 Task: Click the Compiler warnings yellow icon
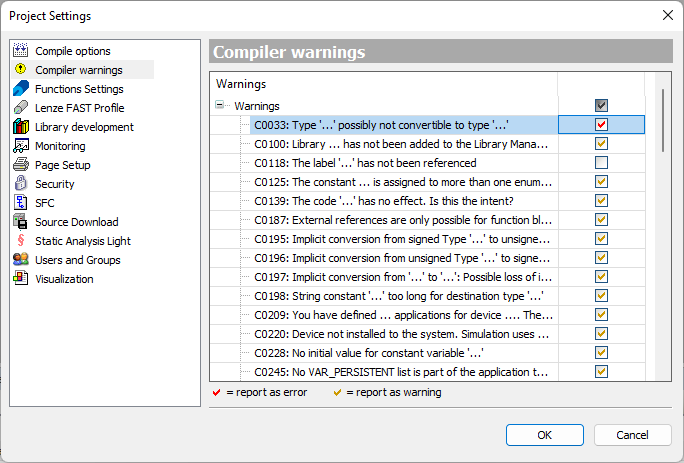pyautogui.click(x=21, y=69)
